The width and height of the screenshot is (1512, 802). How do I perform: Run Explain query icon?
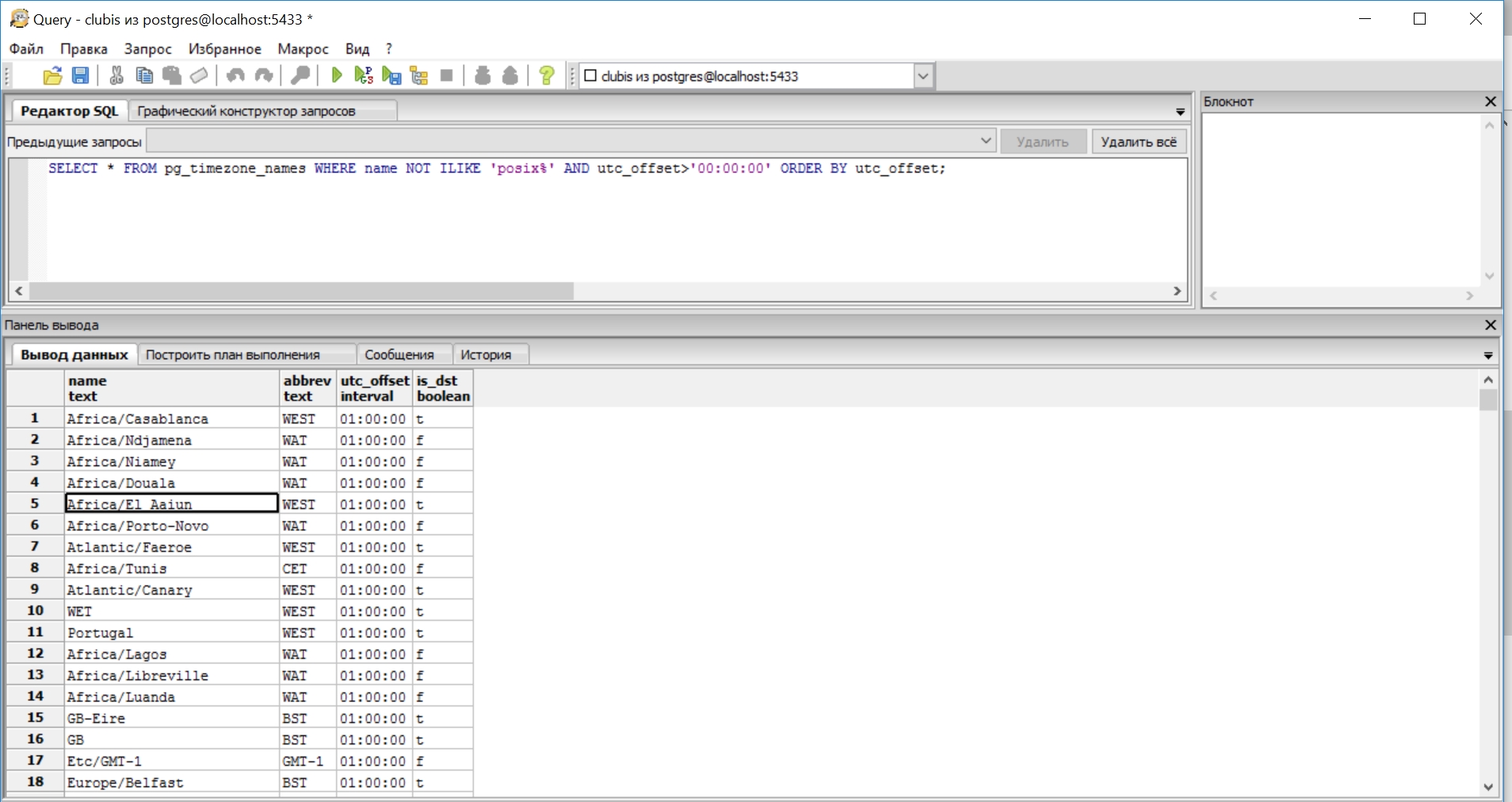coord(419,76)
